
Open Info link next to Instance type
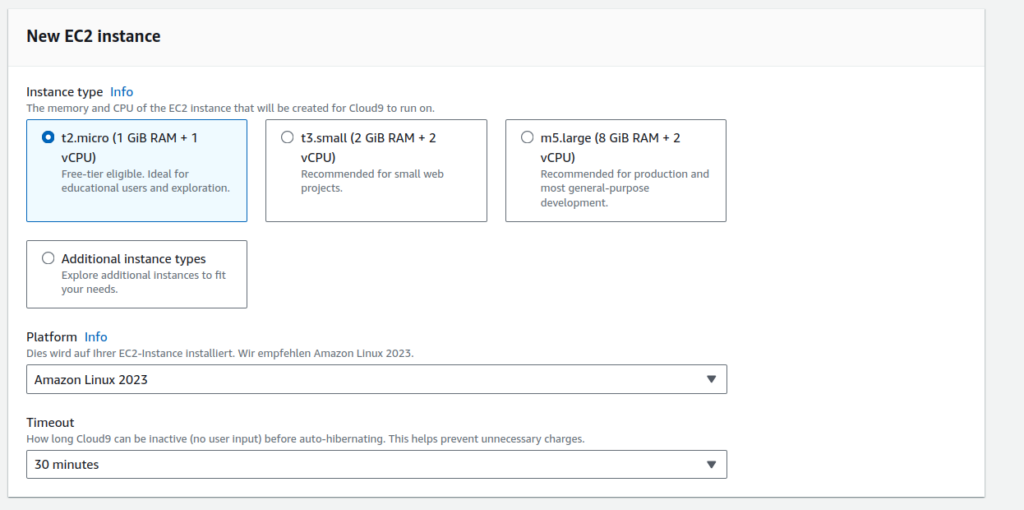click(121, 92)
